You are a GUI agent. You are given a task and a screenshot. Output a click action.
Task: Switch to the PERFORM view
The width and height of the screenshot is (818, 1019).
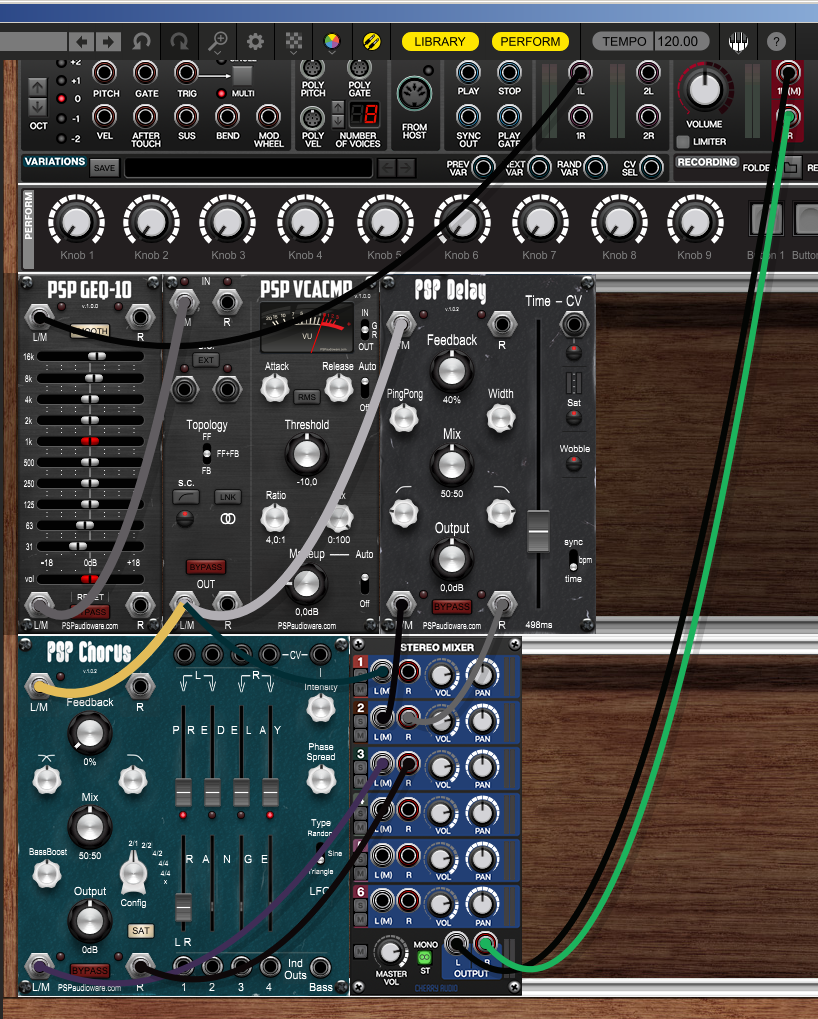530,42
